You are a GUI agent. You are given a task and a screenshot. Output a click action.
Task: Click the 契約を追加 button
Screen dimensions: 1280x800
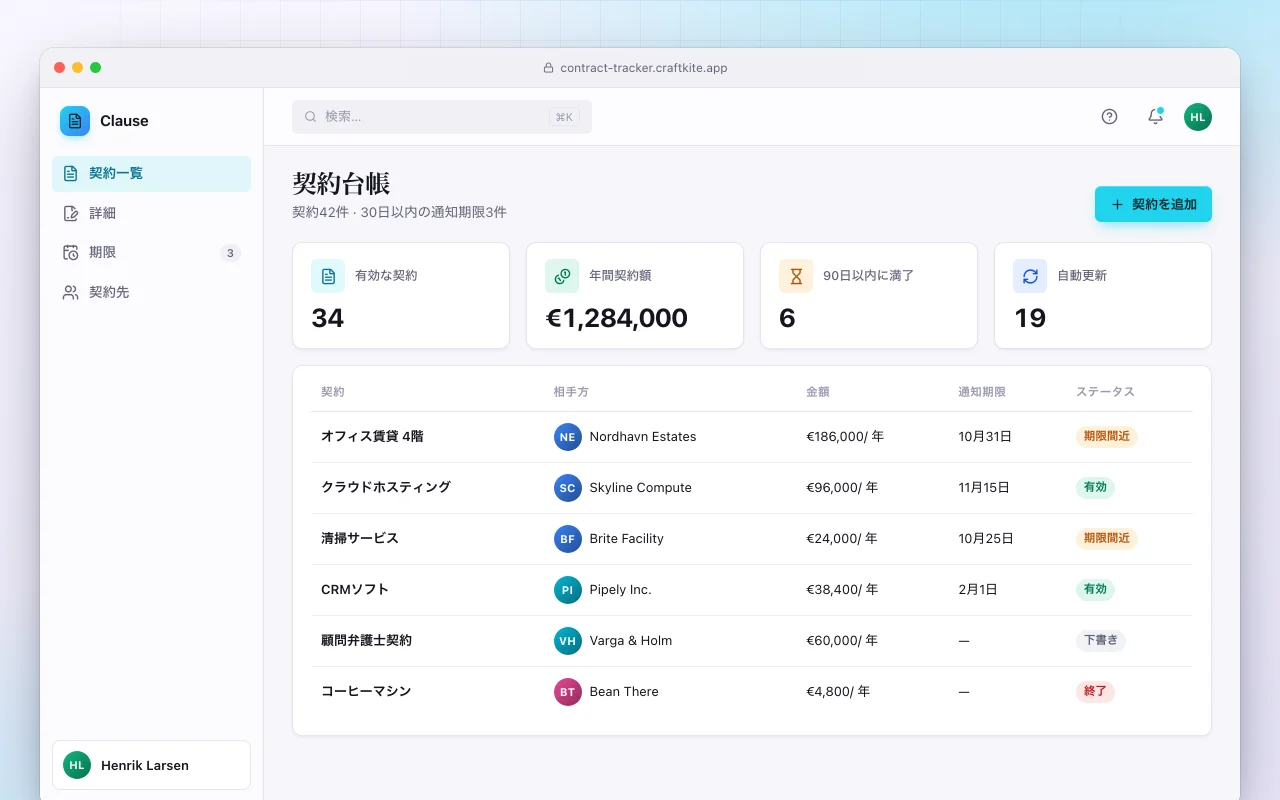click(1153, 204)
